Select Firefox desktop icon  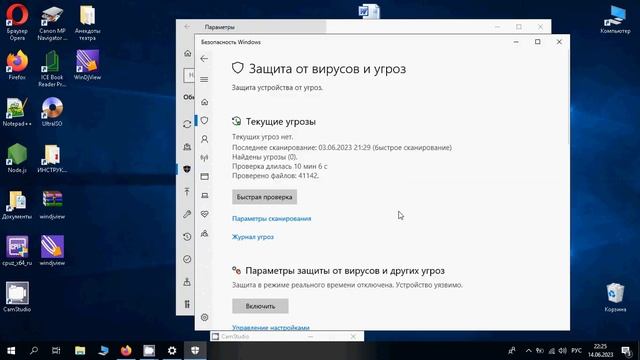click(17, 65)
